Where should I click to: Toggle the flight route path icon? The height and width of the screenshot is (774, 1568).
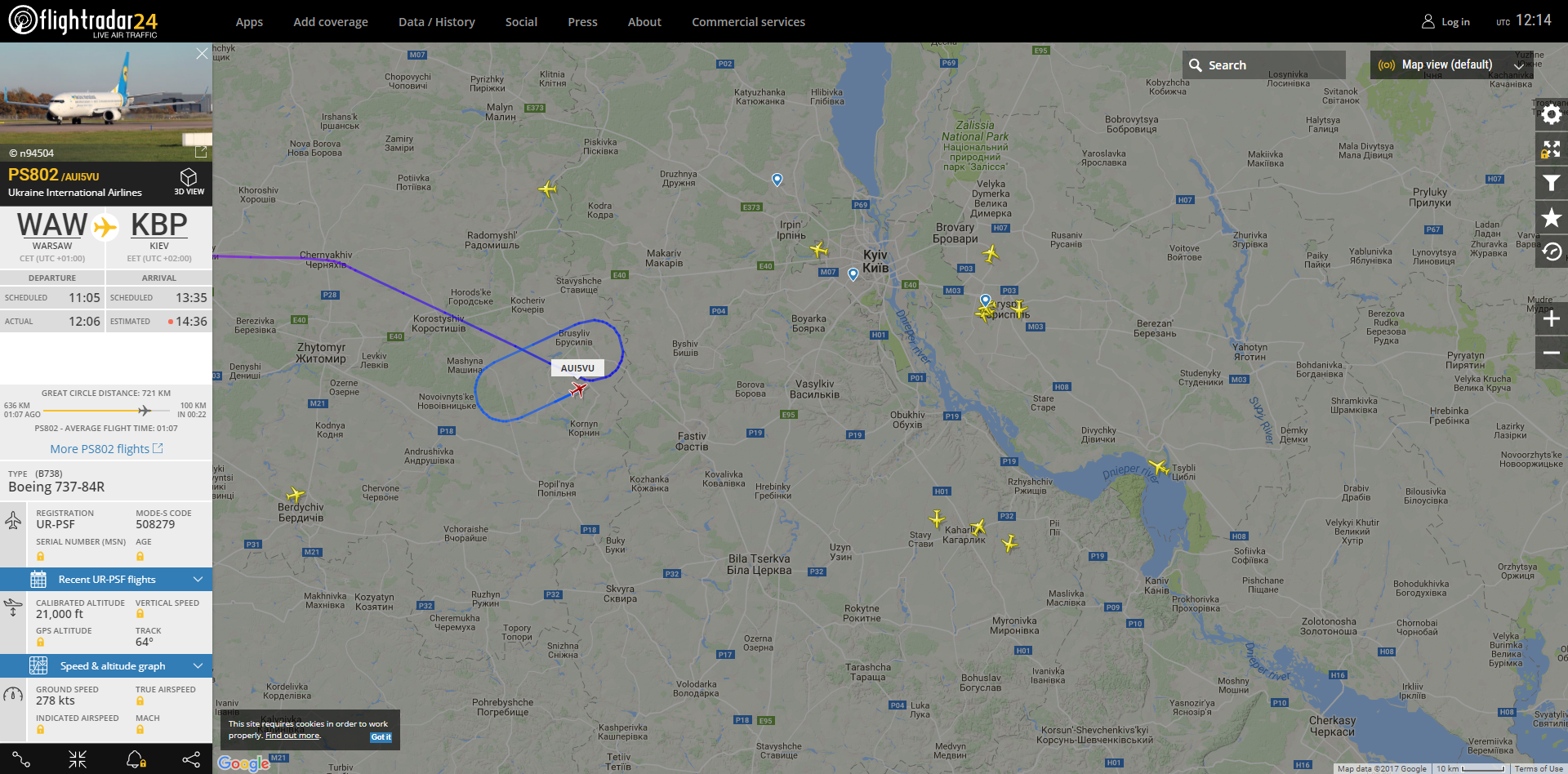pyautogui.click(x=21, y=759)
